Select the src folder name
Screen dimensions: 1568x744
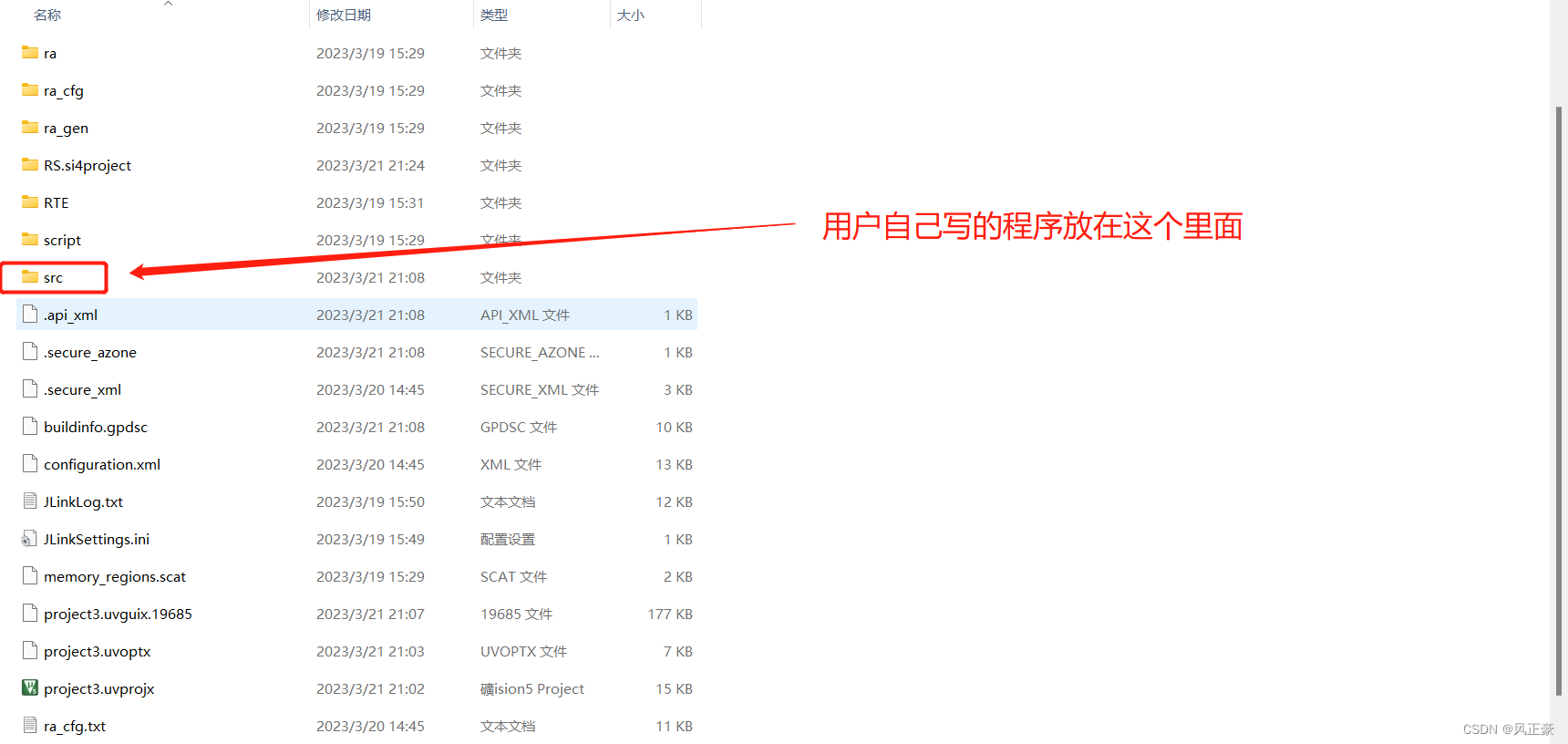pyautogui.click(x=53, y=278)
